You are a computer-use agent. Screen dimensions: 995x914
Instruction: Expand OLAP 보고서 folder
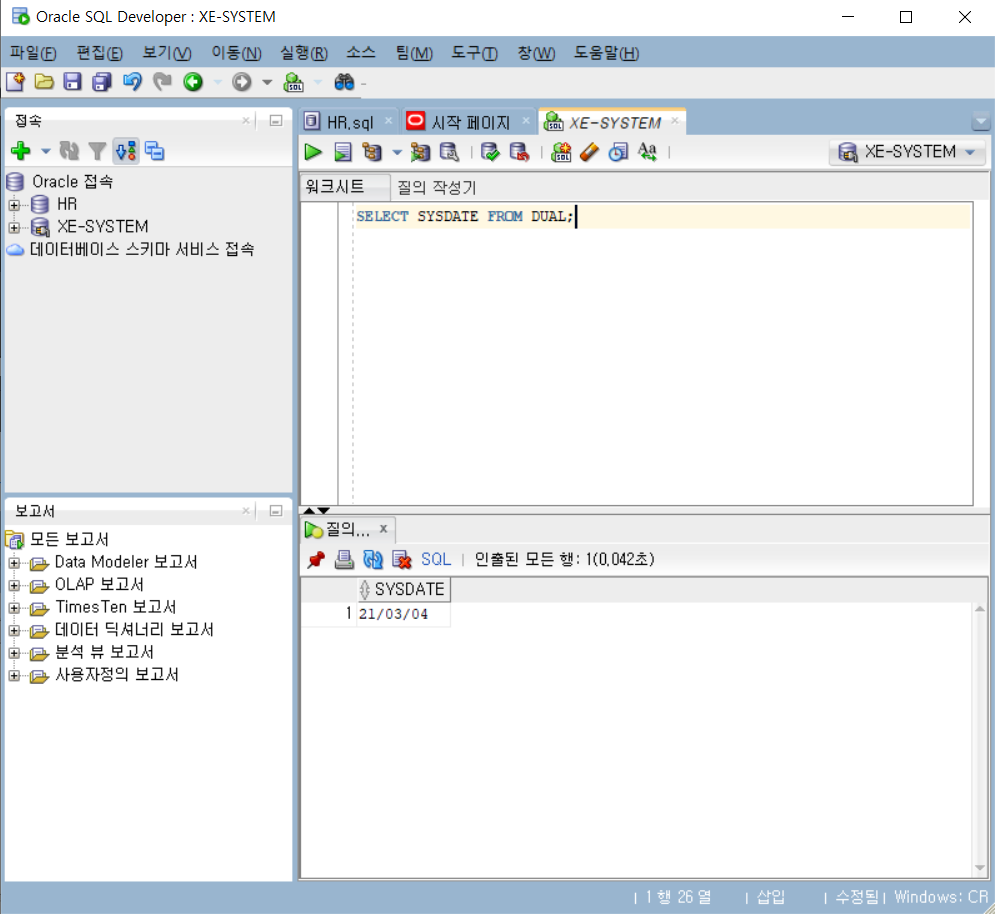click(14, 585)
